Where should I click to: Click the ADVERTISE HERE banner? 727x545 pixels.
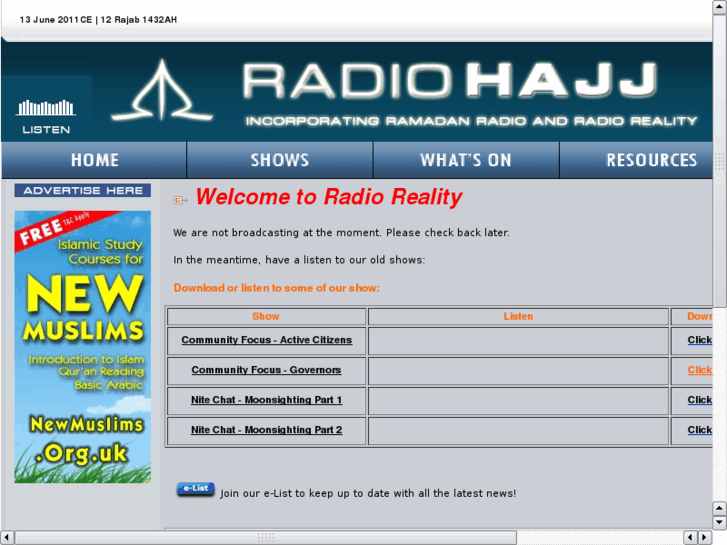(83, 190)
